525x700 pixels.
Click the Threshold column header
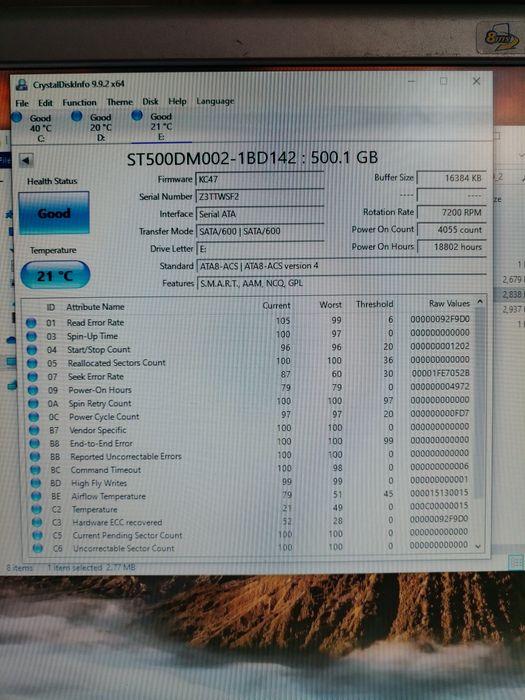pos(375,304)
